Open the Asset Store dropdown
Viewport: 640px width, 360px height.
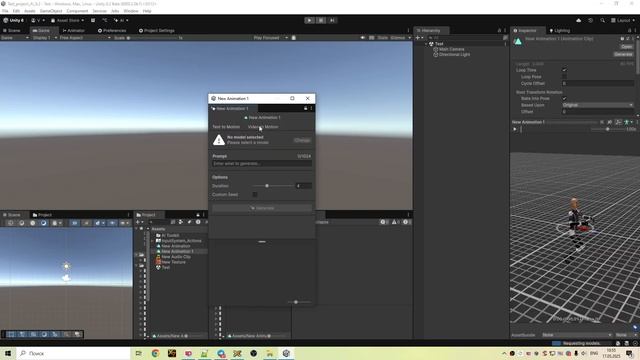pos(67,20)
